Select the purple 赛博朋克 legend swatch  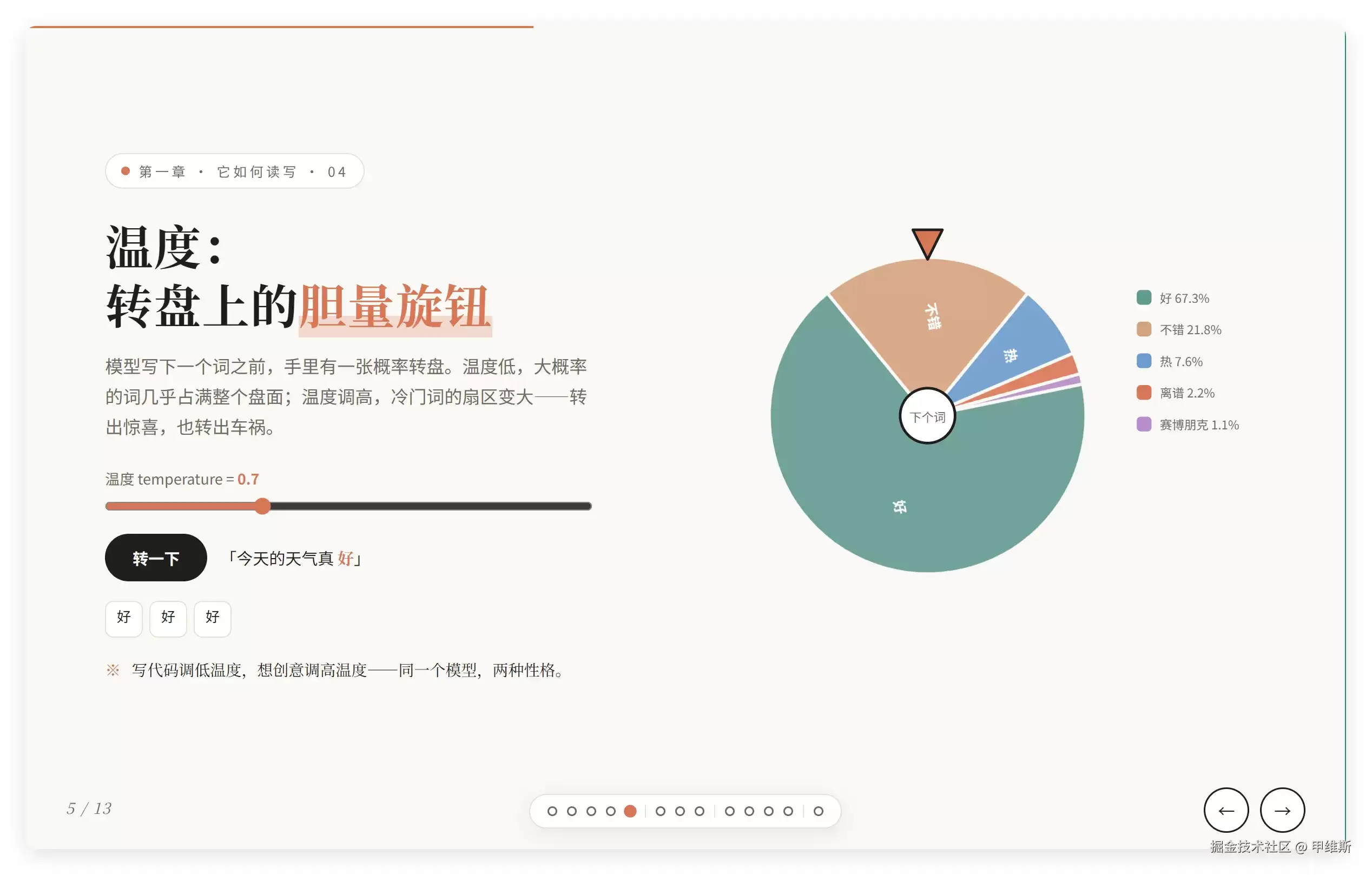[x=1144, y=425]
